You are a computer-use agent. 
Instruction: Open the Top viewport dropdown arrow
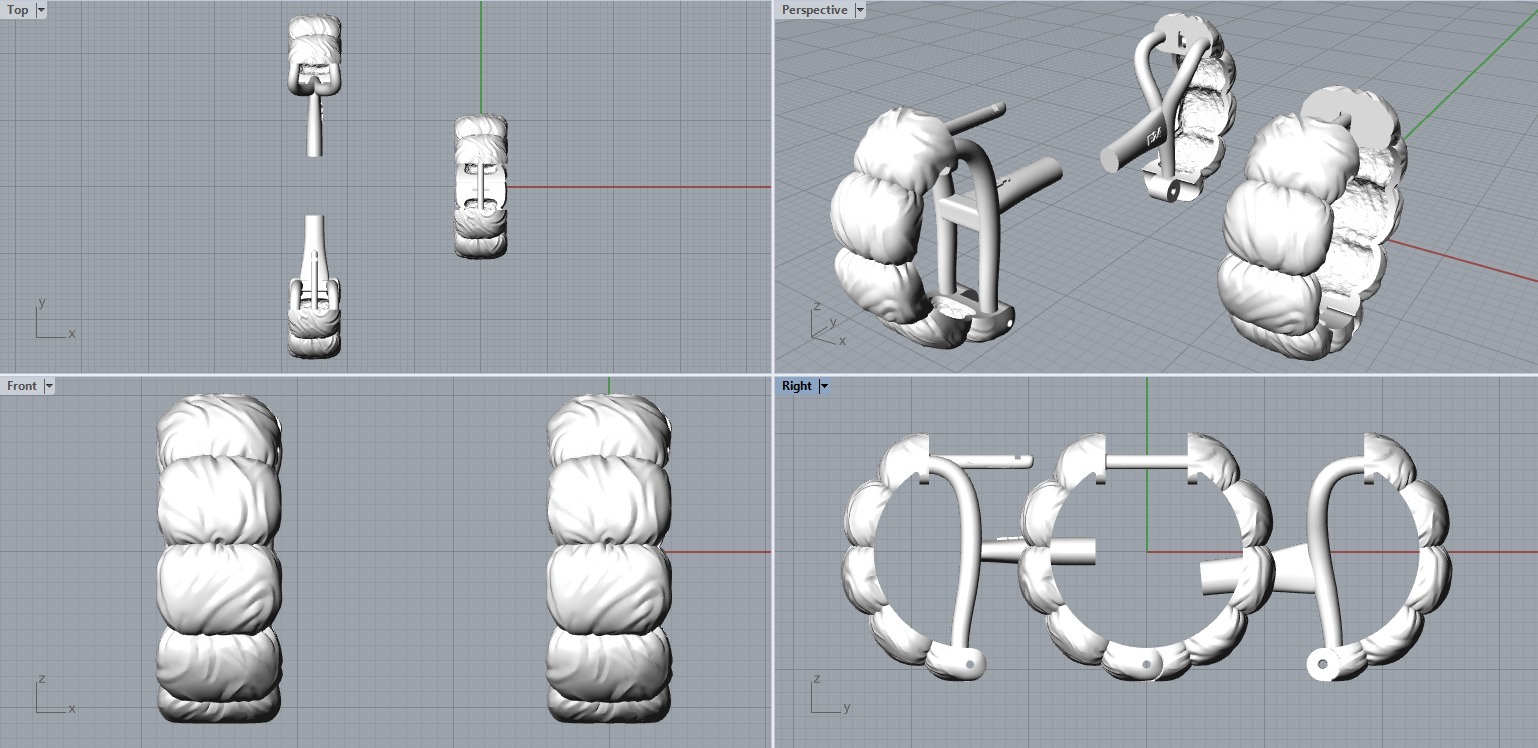click(x=41, y=10)
